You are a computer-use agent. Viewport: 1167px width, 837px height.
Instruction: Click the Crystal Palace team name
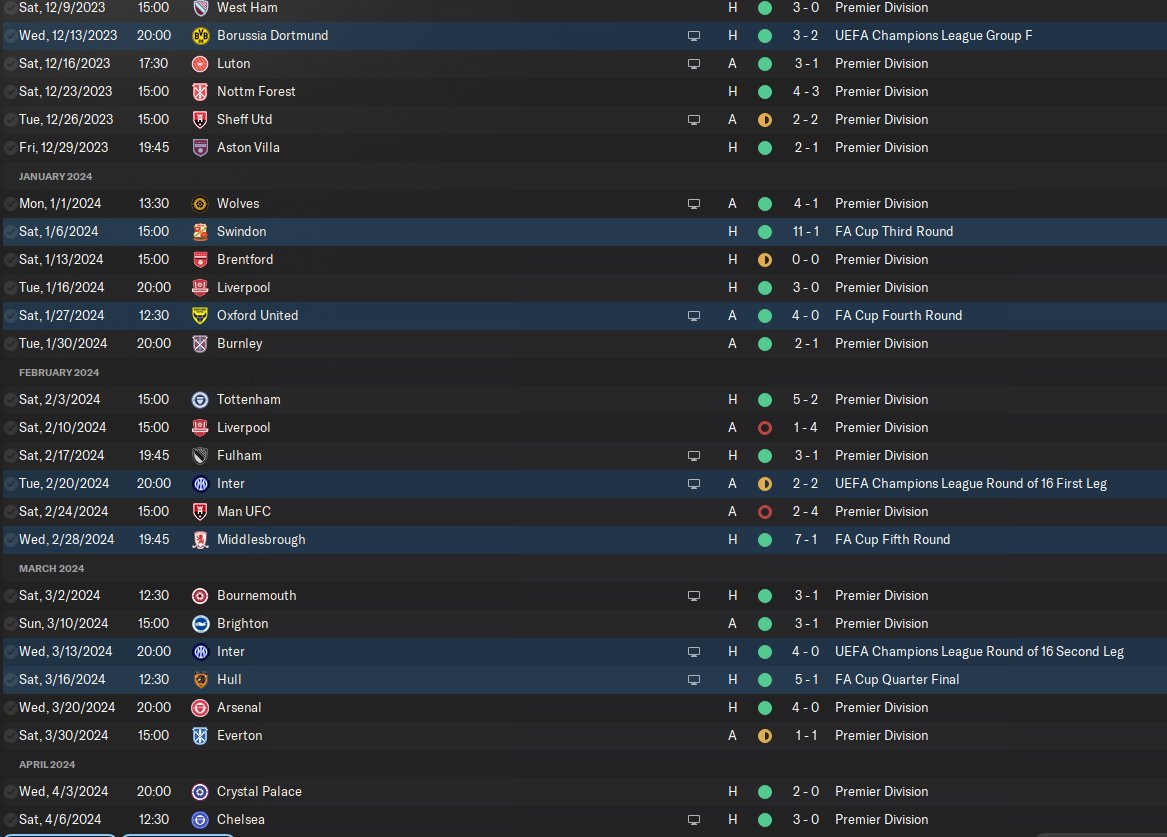point(259,792)
